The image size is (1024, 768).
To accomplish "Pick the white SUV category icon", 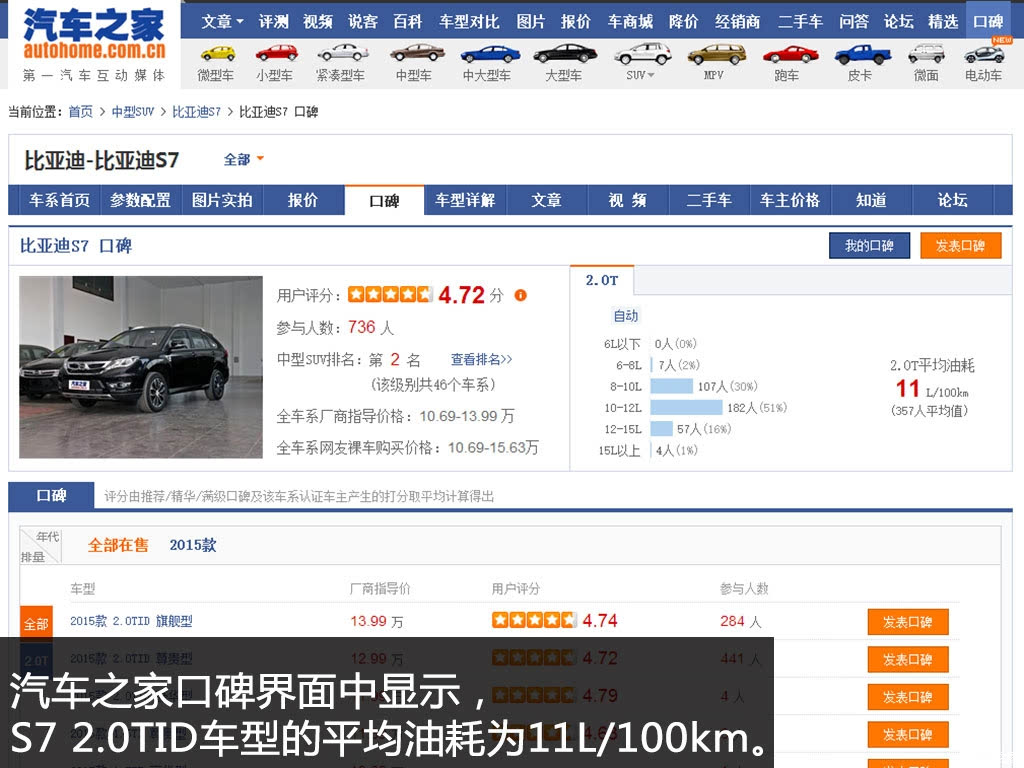I will (x=643, y=54).
